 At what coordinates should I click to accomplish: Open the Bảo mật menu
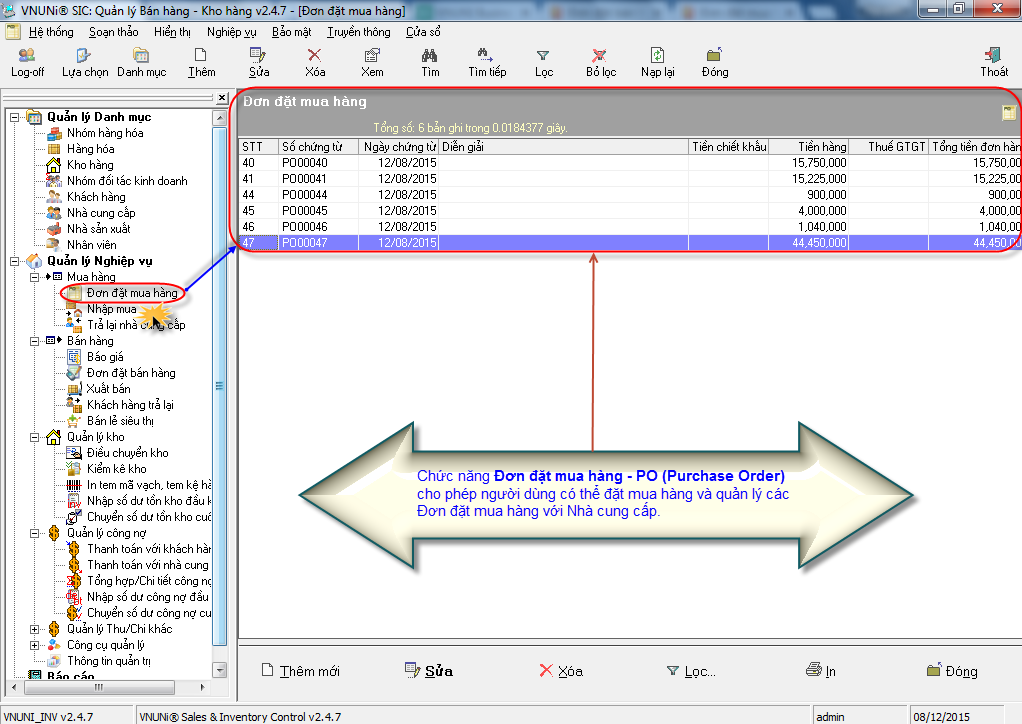coord(291,32)
